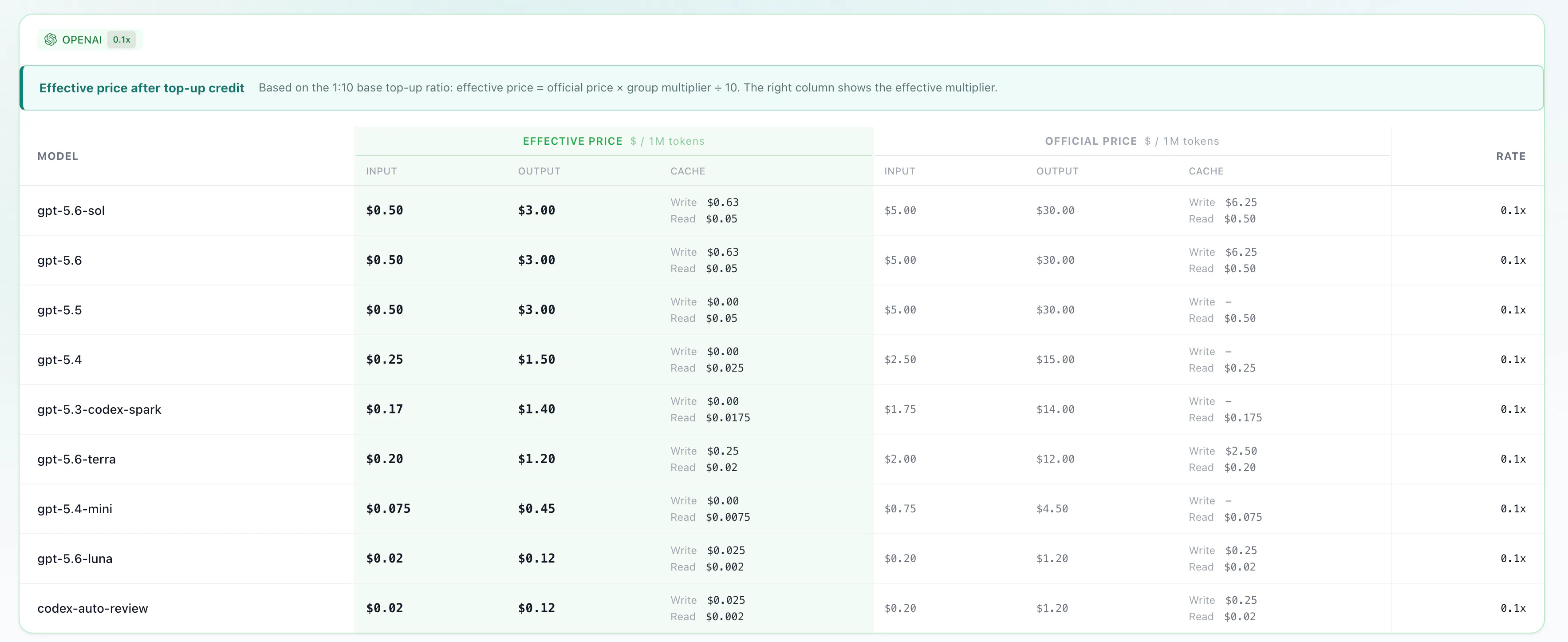Select the gpt-5.6 model name
The height and width of the screenshot is (642, 1568).
pyautogui.click(x=59, y=260)
